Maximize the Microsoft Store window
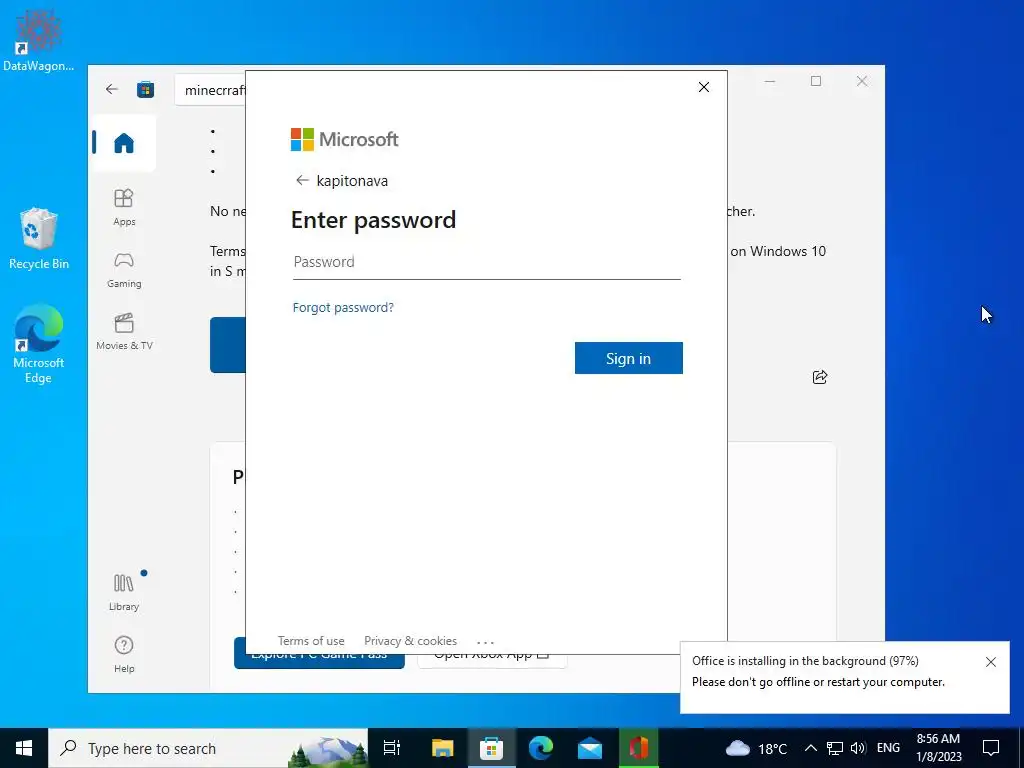The height and width of the screenshot is (768, 1024). 816,81
